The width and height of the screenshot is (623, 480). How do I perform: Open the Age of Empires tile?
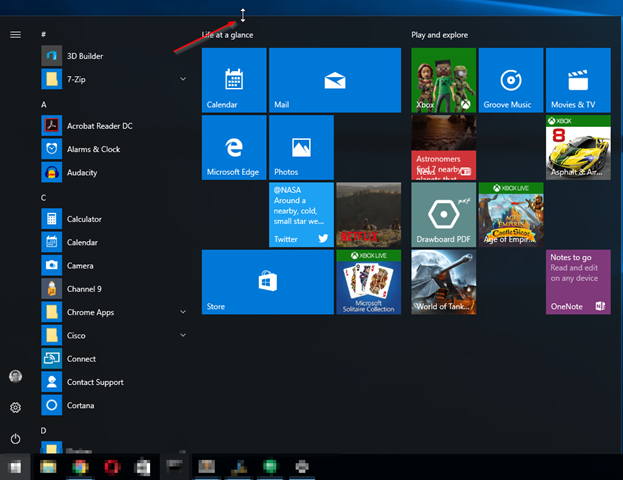(511, 215)
